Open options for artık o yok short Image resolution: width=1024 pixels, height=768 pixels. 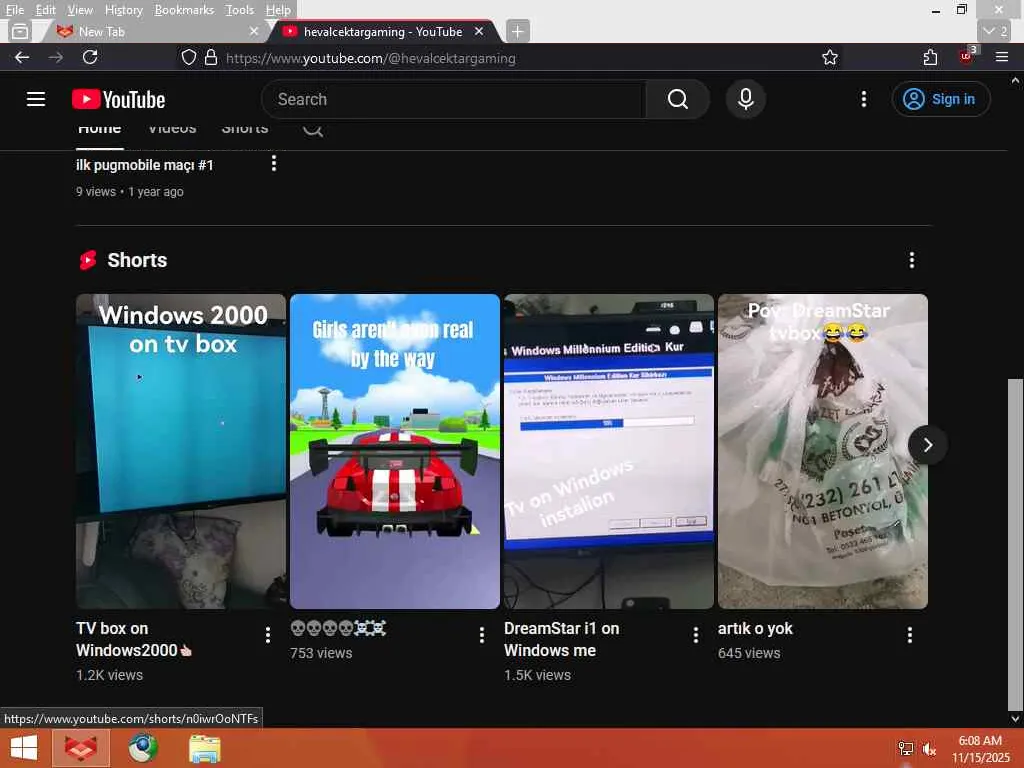[910, 635]
